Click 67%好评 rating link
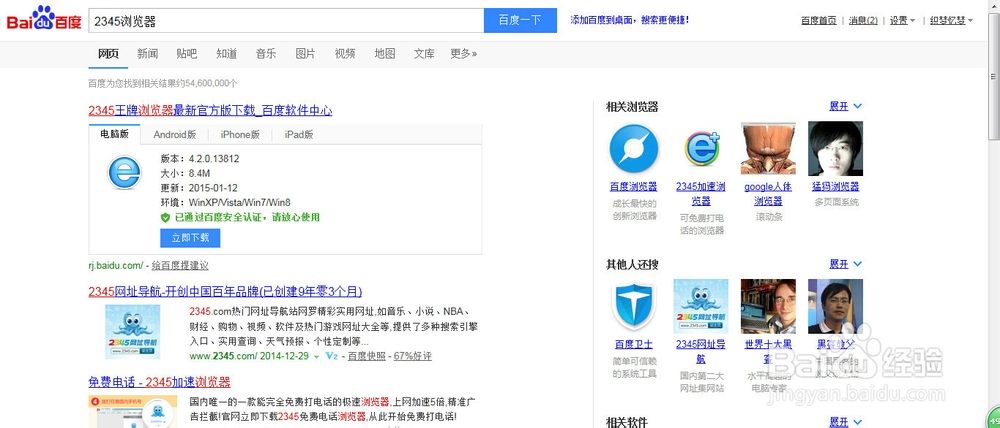 tap(413, 356)
